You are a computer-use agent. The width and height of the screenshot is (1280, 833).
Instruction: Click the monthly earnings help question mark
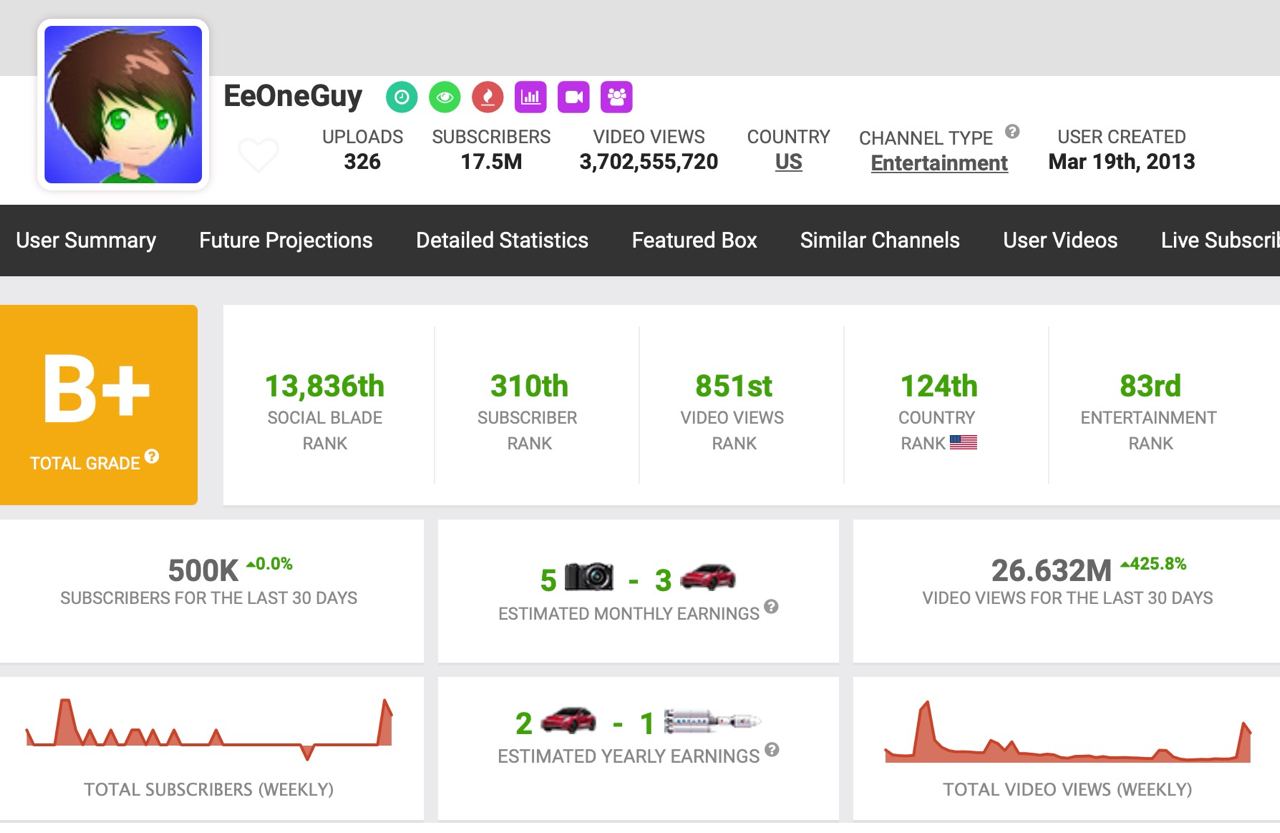[x=771, y=606]
